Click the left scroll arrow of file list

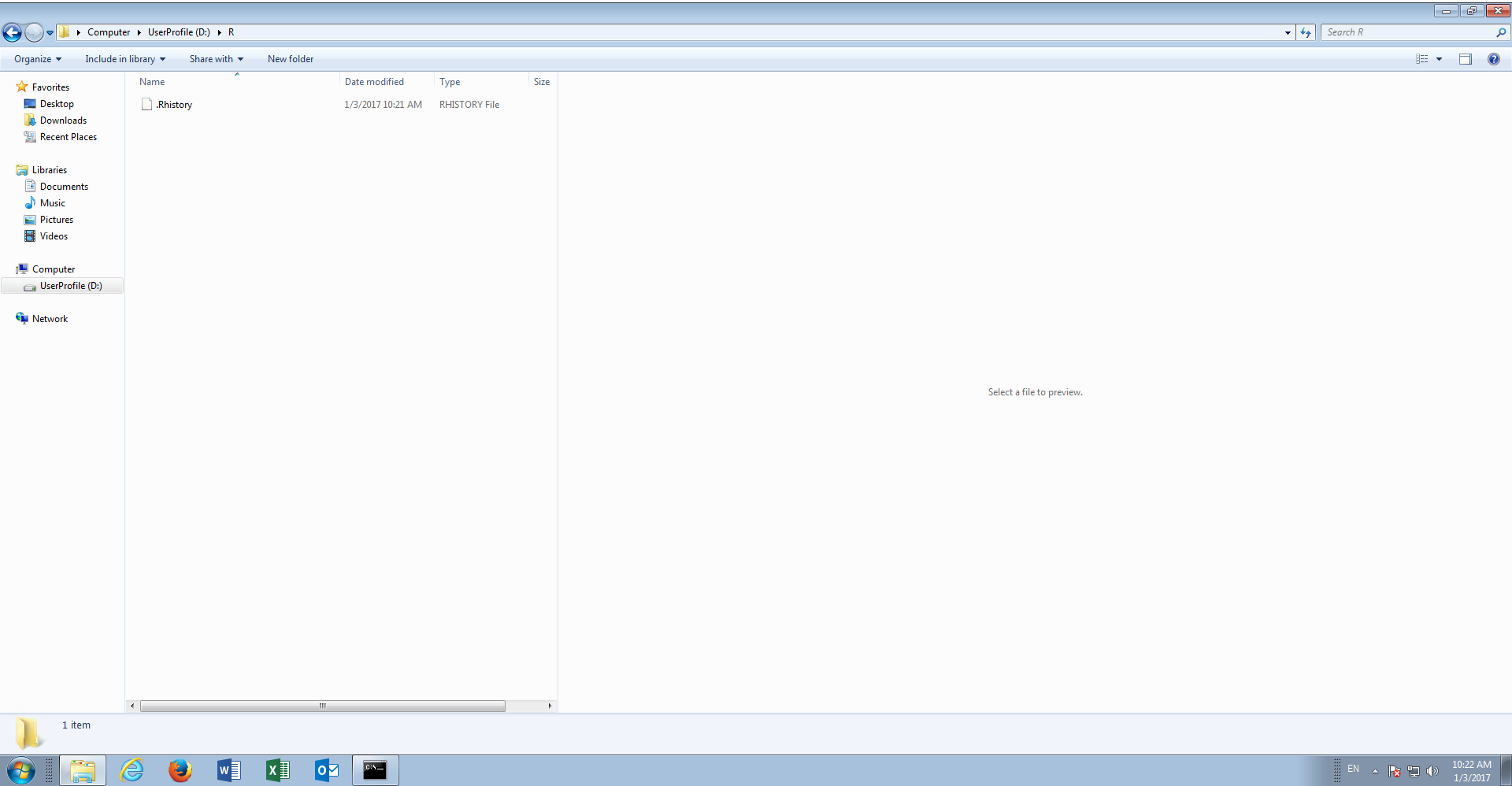pyautogui.click(x=132, y=706)
